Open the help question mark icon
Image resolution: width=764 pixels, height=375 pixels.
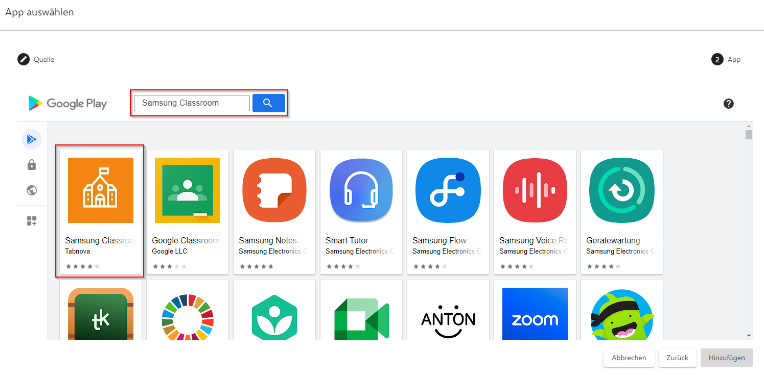click(728, 103)
